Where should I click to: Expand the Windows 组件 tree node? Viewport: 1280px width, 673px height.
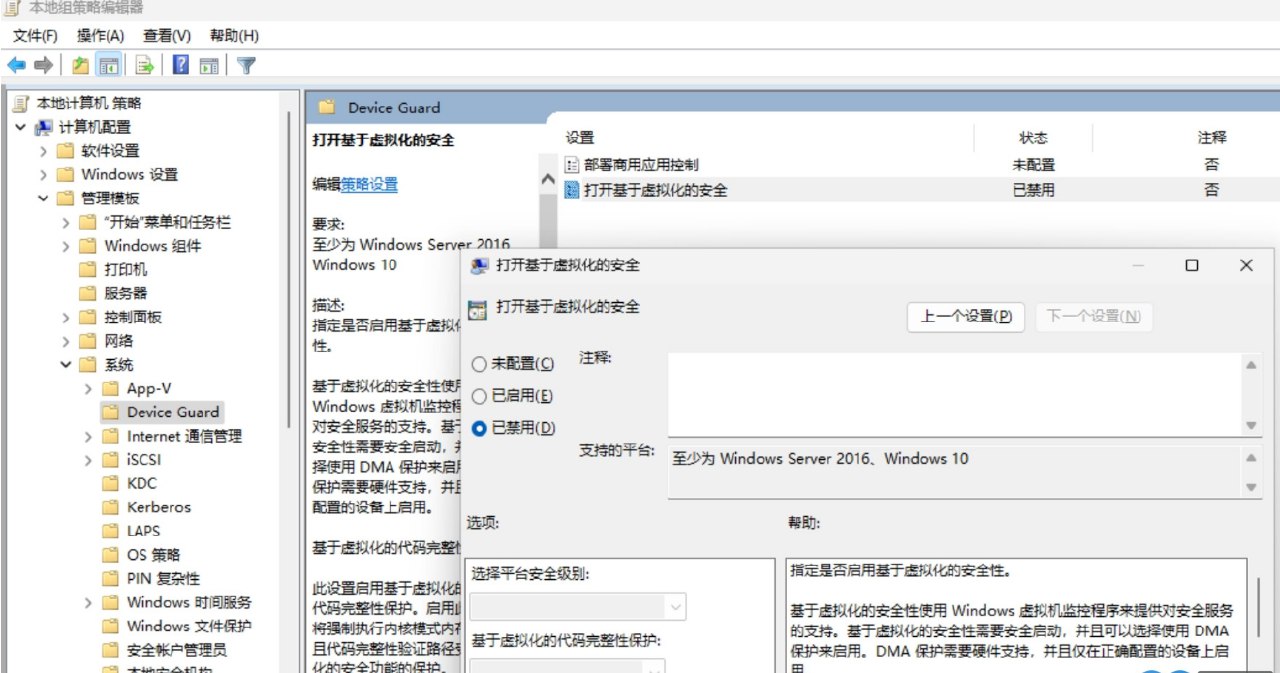click(66, 246)
